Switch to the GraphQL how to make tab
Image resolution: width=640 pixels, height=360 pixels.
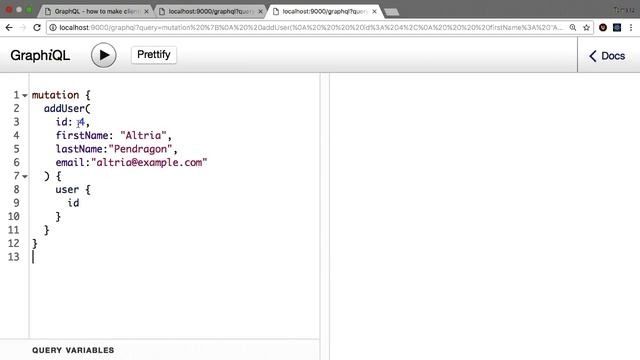pyautogui.click(x=96, y=11)
